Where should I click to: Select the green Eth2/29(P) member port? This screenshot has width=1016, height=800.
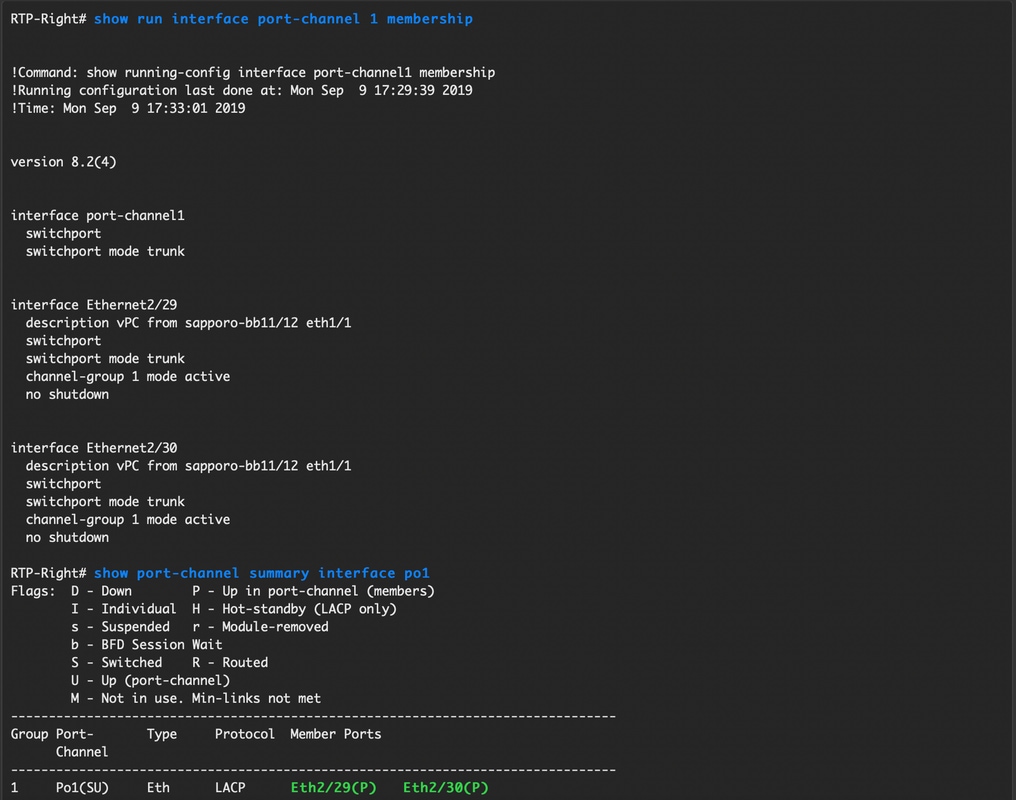tap(333, 788)
